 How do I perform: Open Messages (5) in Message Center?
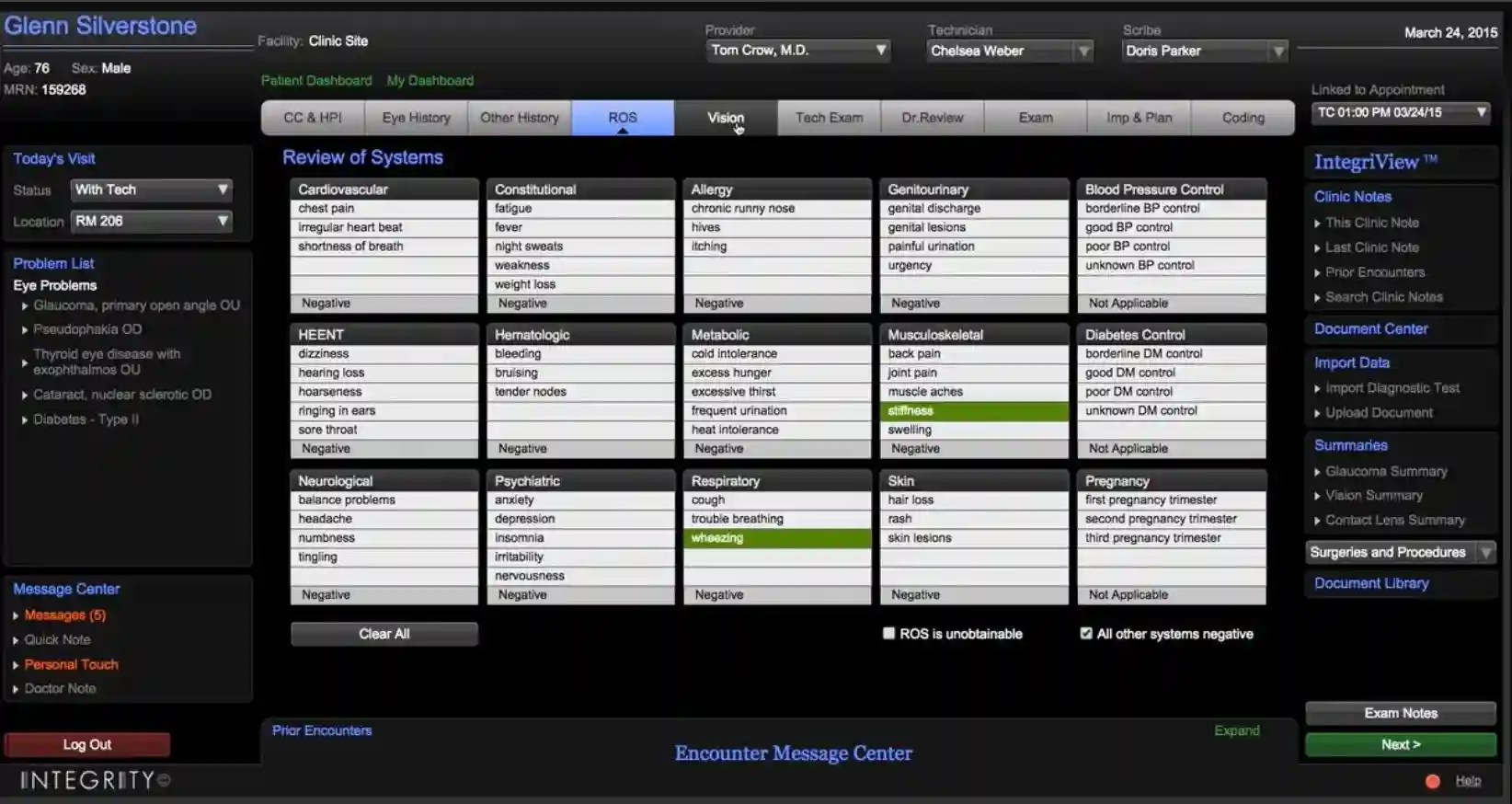point(64,615)
